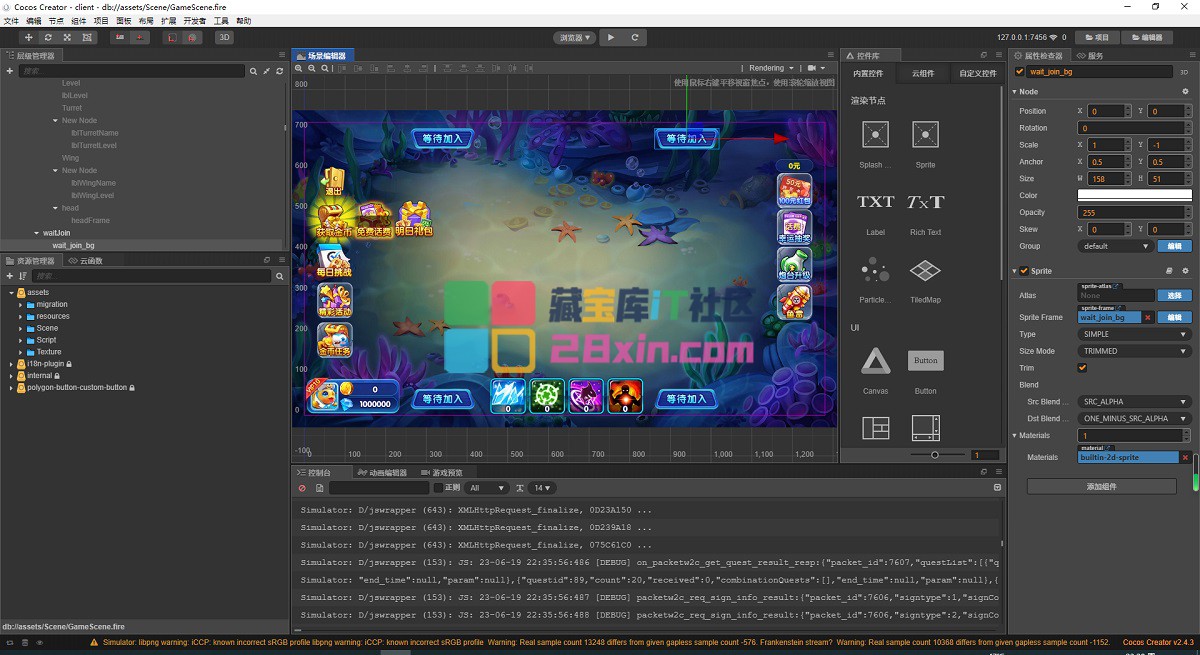The height and width of the screenshot is (655, 1200).
Task: Select the move transform tool in toolbar
Action: pos(29,37)
